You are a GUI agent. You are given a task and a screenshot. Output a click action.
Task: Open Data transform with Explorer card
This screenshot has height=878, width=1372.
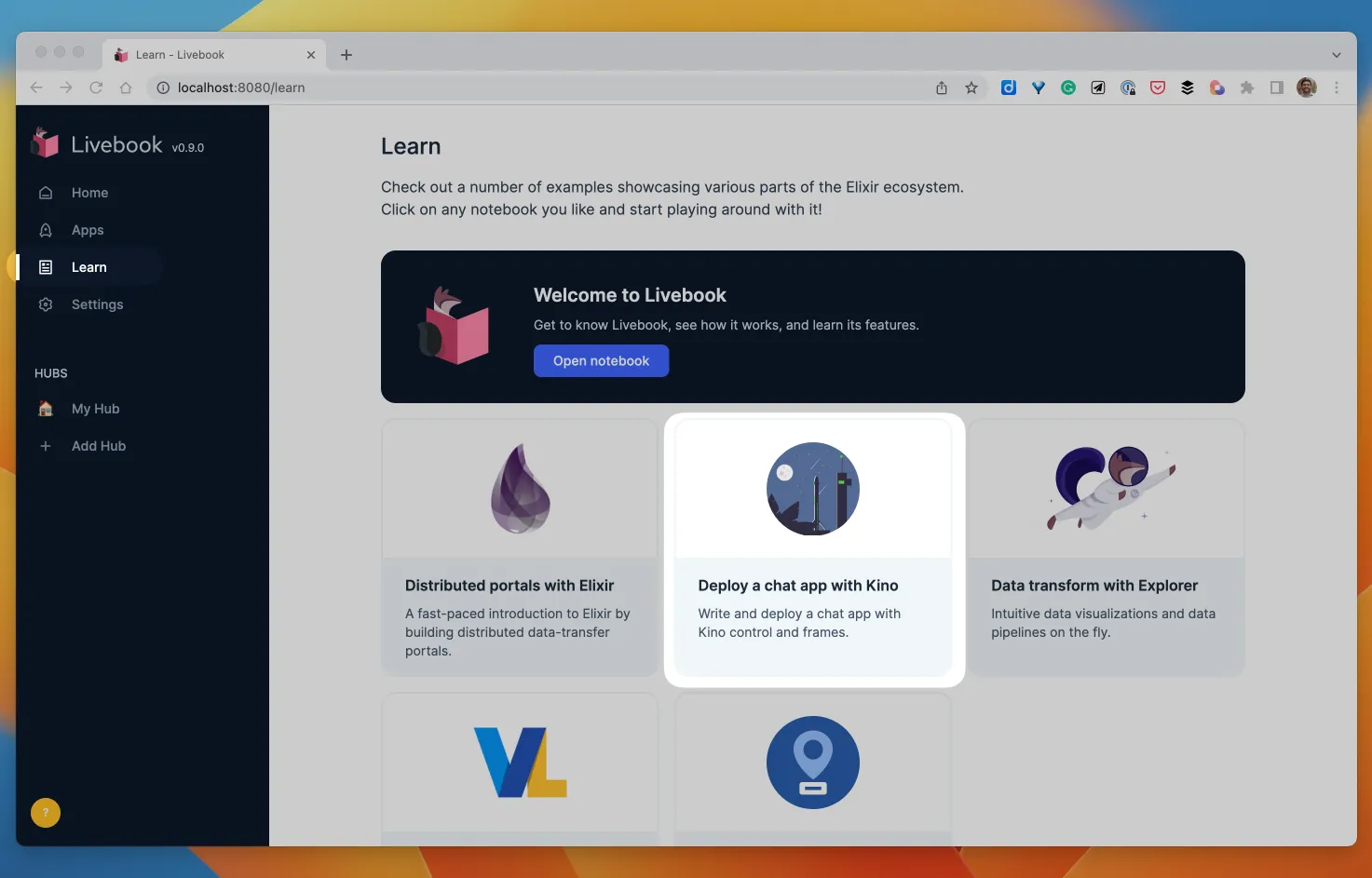(x=1106, y=547)
